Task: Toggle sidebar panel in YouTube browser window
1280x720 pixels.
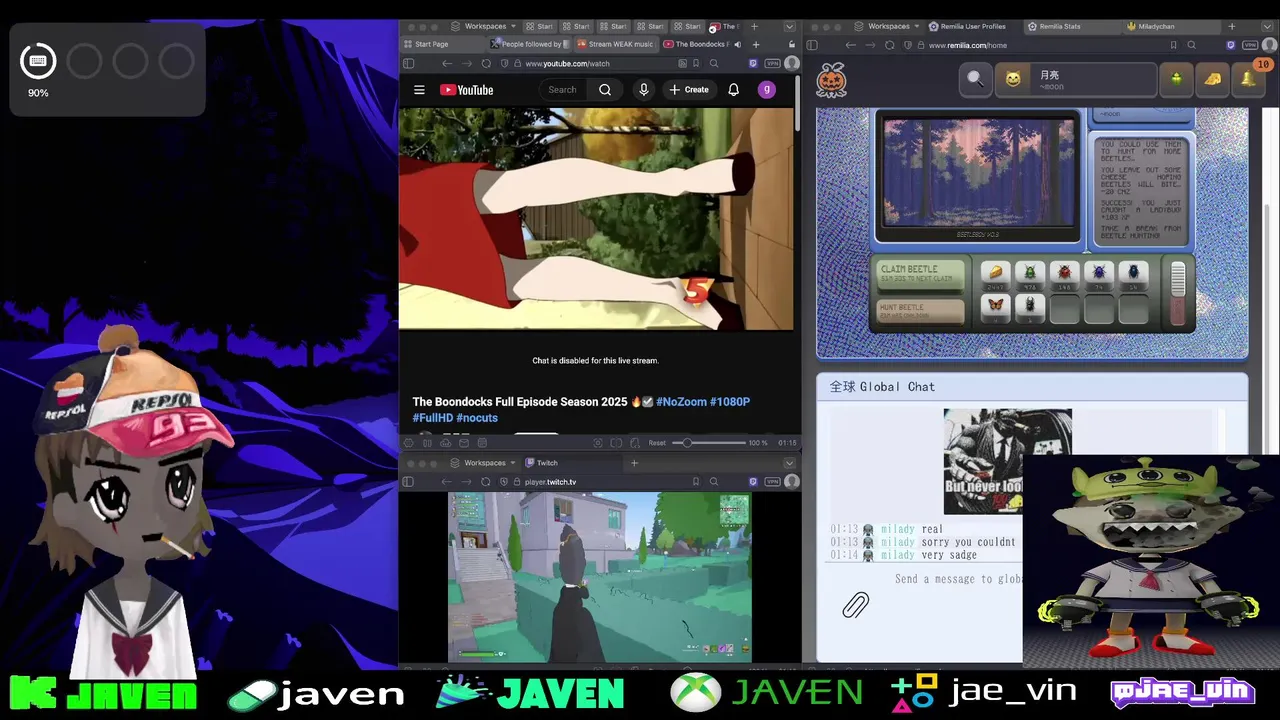Action: (408, 63)
